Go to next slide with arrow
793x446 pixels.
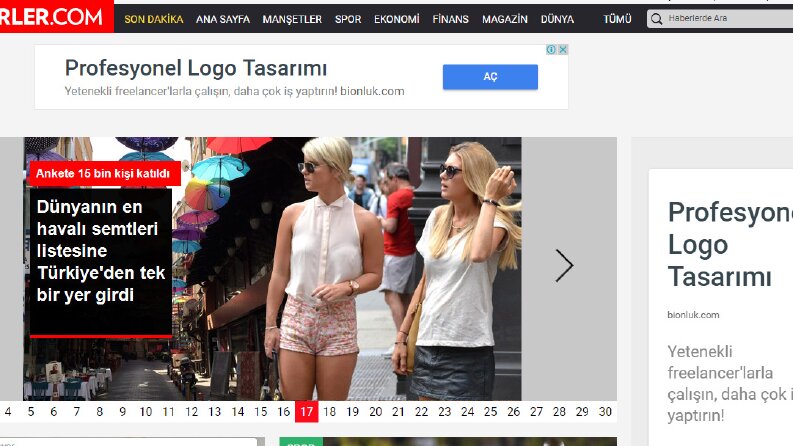tap(564, 265)
